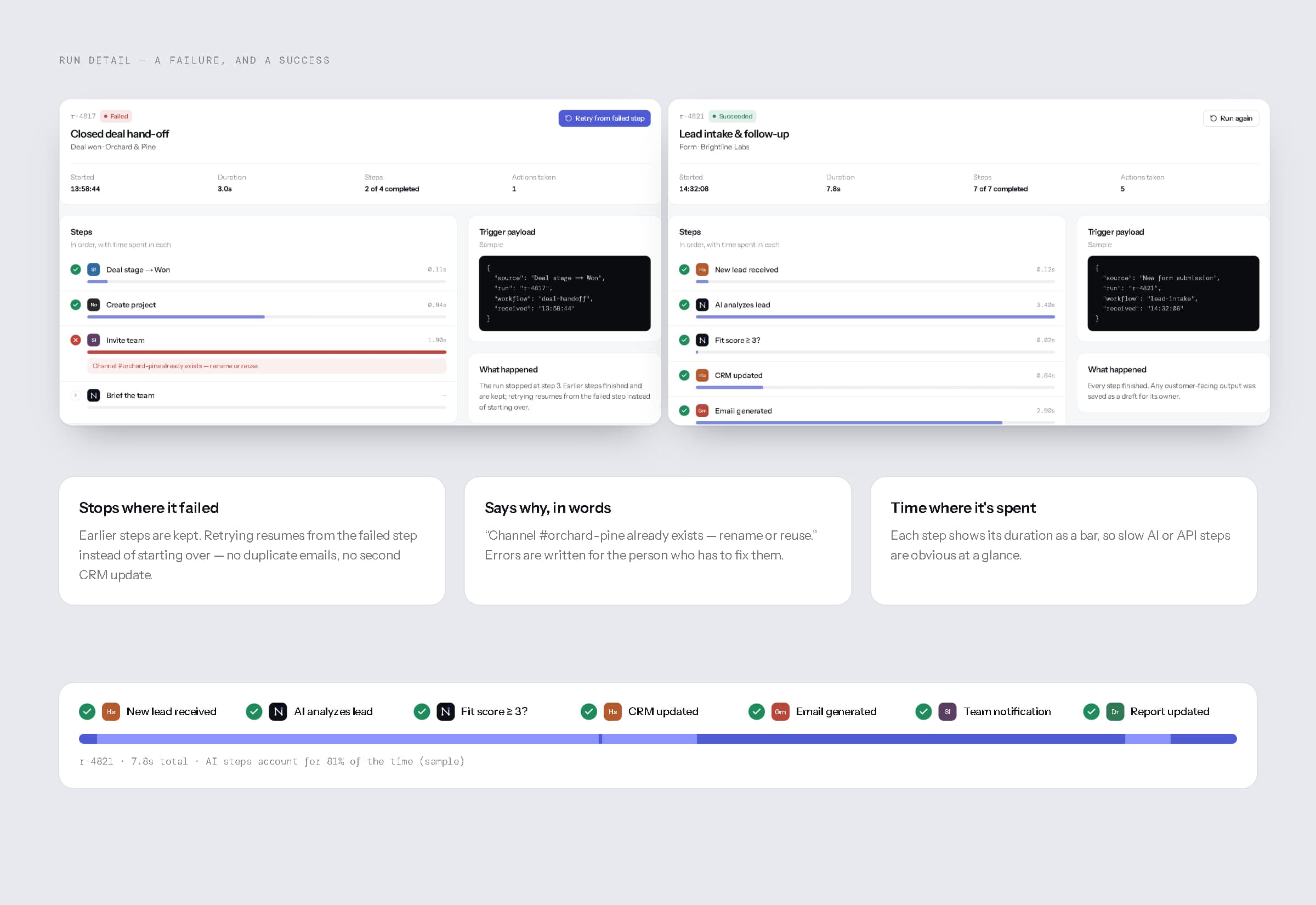Image resolution: width=1316 pixels, height=905 pixels.
Task: Click Form · Brightline Labs subtitle
Action: pyautogui.click(x=714, y=147)
